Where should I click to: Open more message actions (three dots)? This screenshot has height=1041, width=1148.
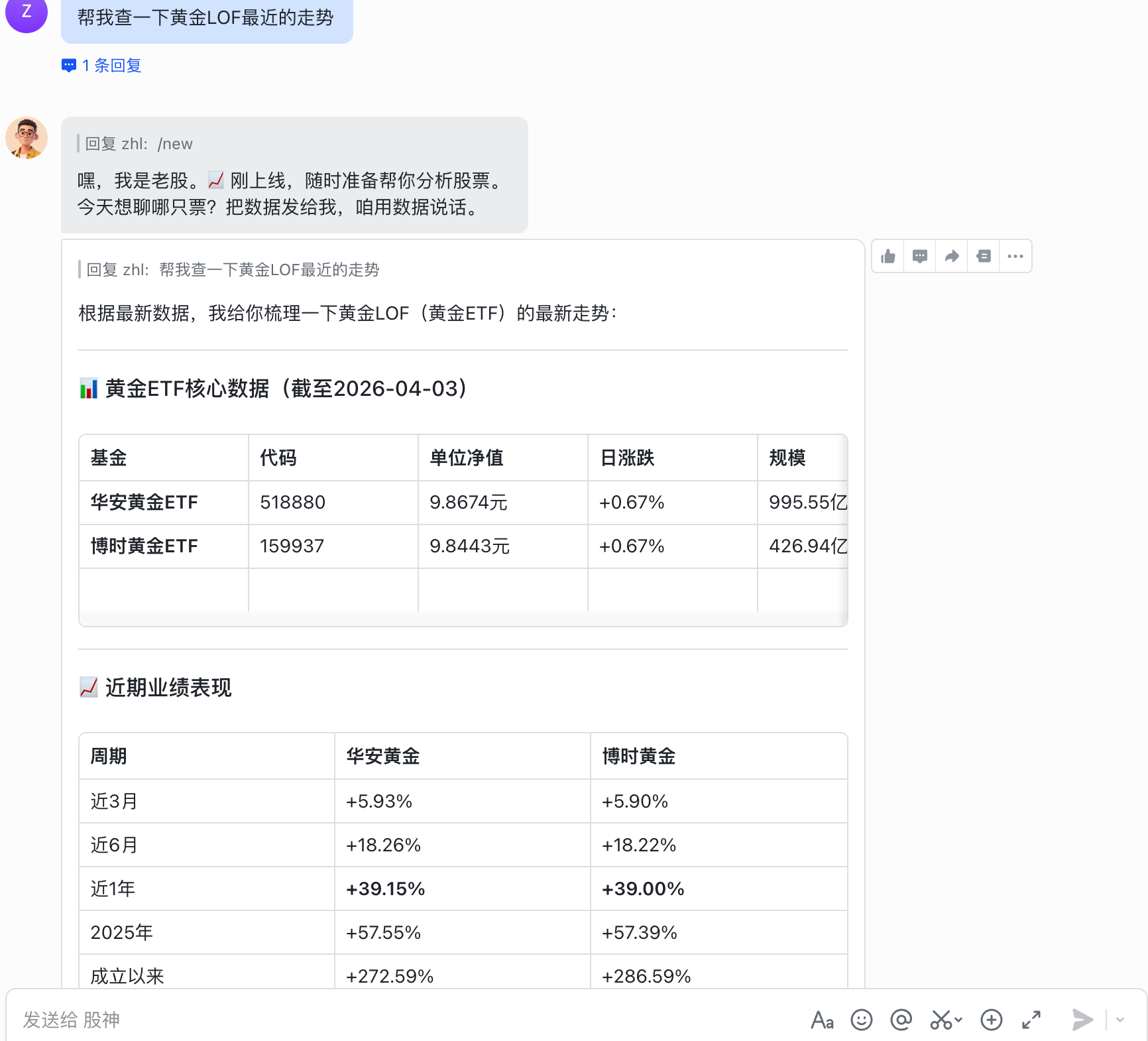pos(1015,257)
